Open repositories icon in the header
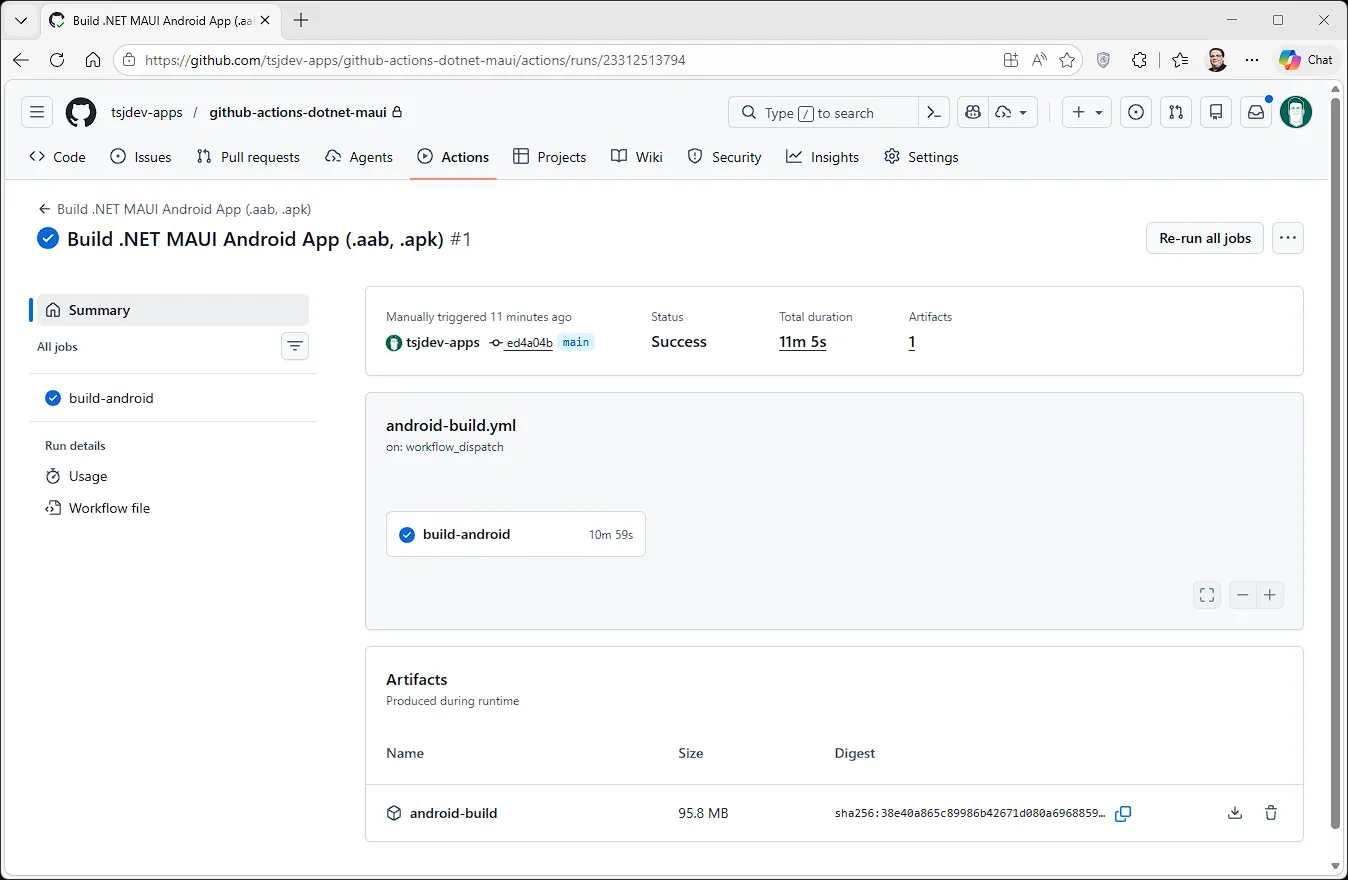Viewport: 1348px width, 880px height. (x=1216, y=113)
